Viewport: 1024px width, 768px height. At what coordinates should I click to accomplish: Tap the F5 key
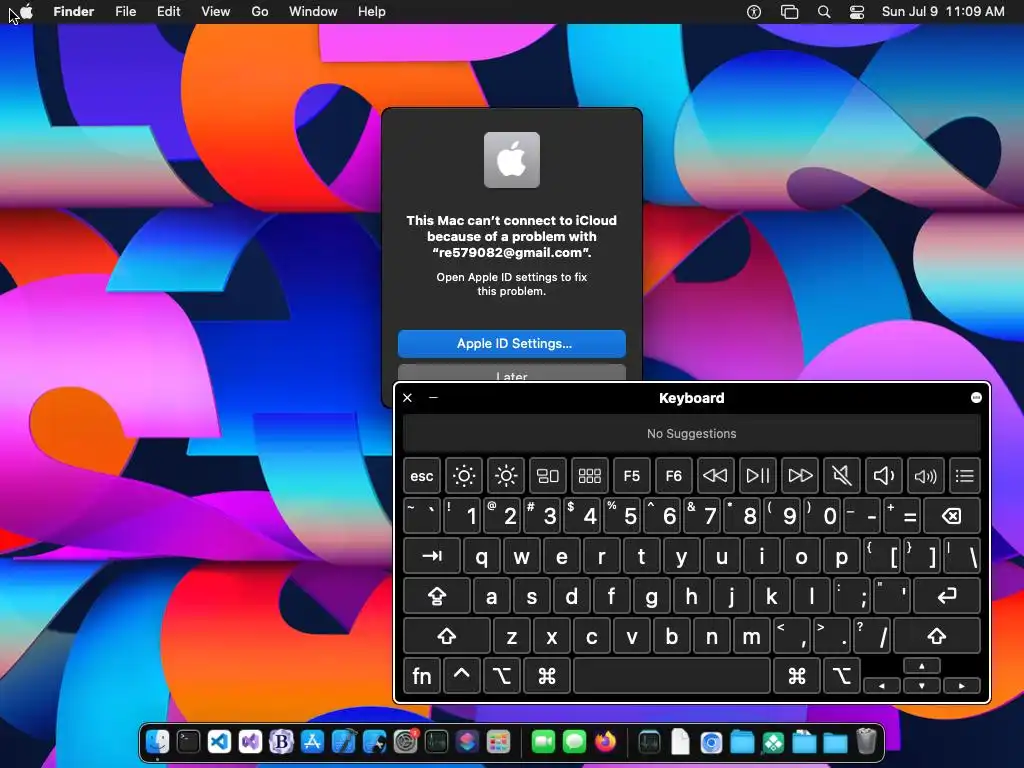[x=632, y=476]
